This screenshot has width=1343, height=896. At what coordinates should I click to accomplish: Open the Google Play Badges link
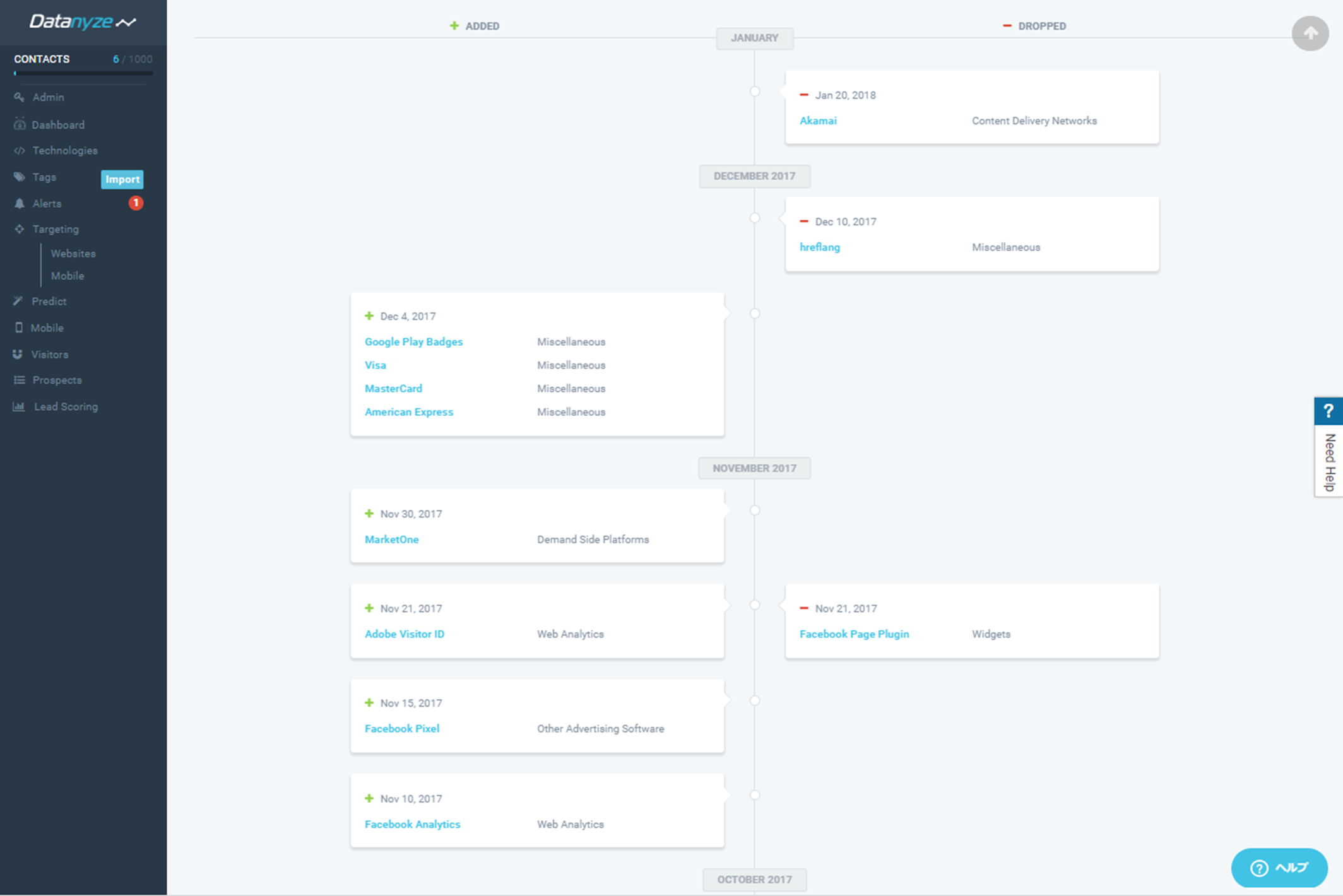(x=413, y=341)
